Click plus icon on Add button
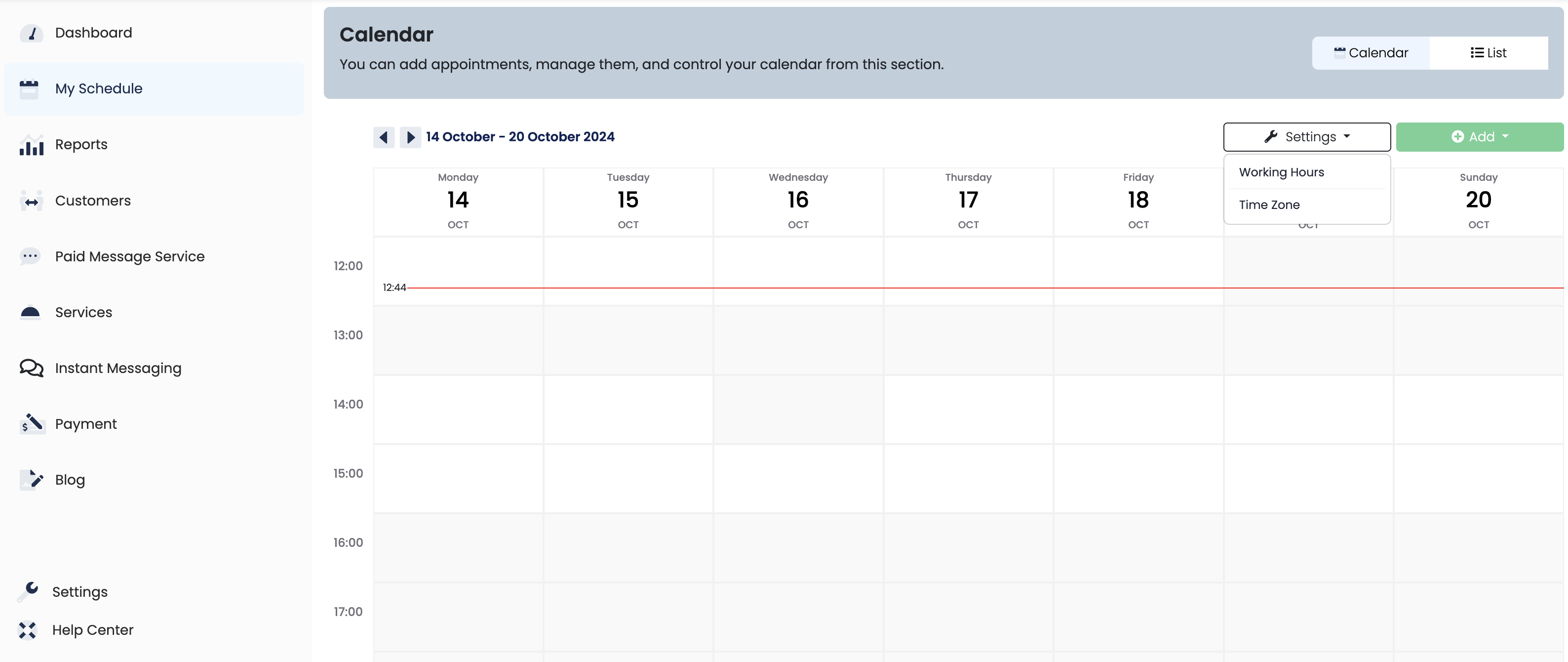 point(1457,137)
